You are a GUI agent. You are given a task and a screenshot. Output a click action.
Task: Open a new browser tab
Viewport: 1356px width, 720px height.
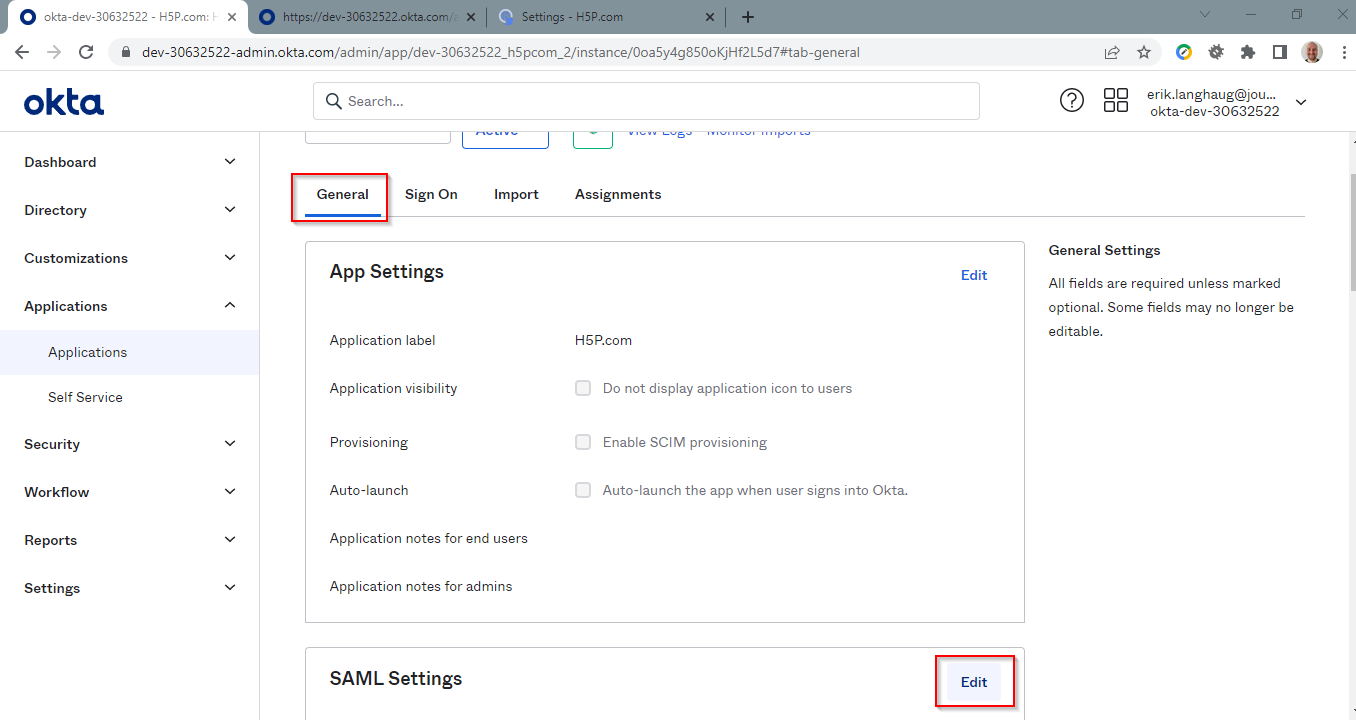pos(748,17)
